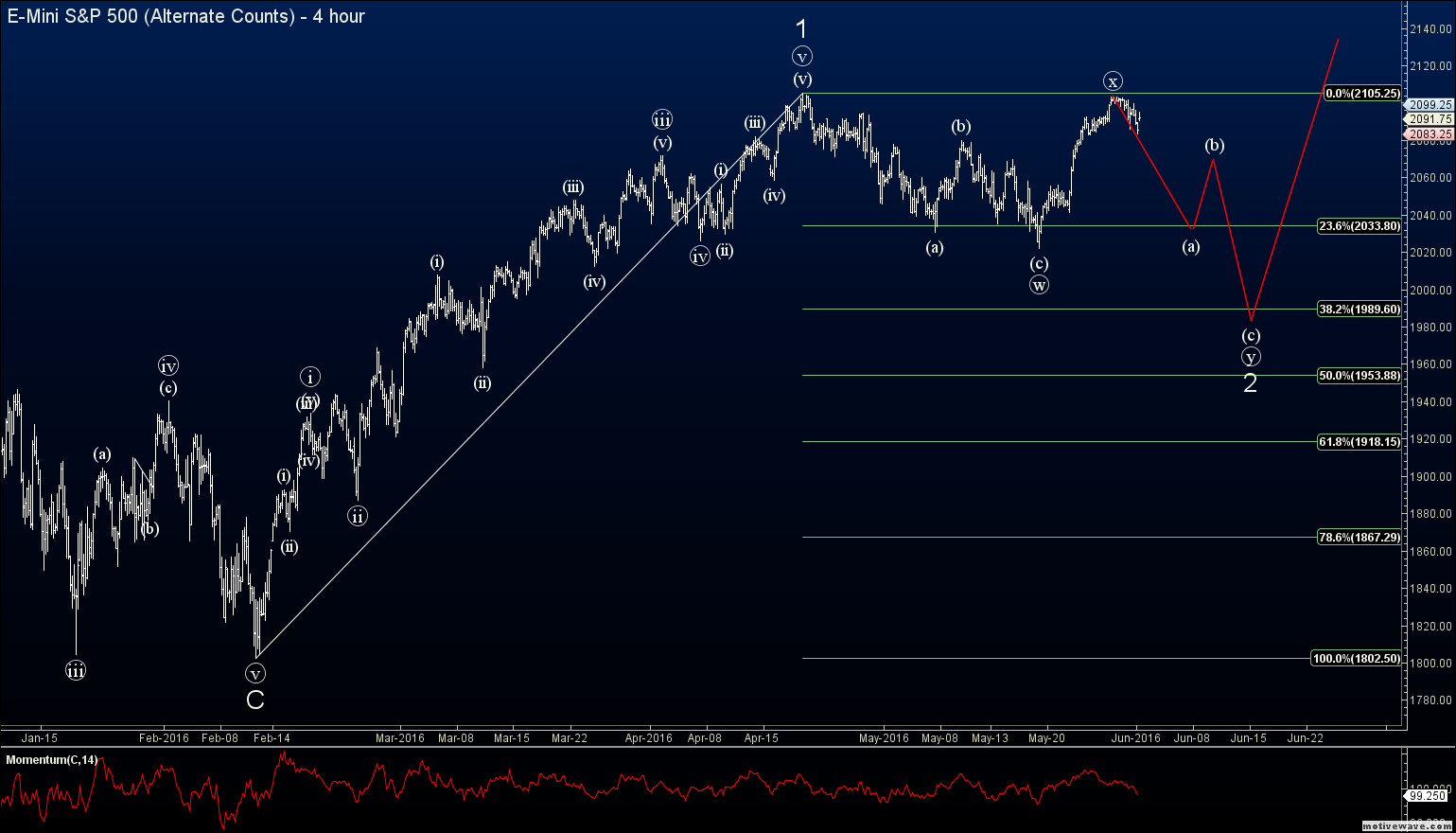Click the Feb-2016 date on time axis

[164, 738]
